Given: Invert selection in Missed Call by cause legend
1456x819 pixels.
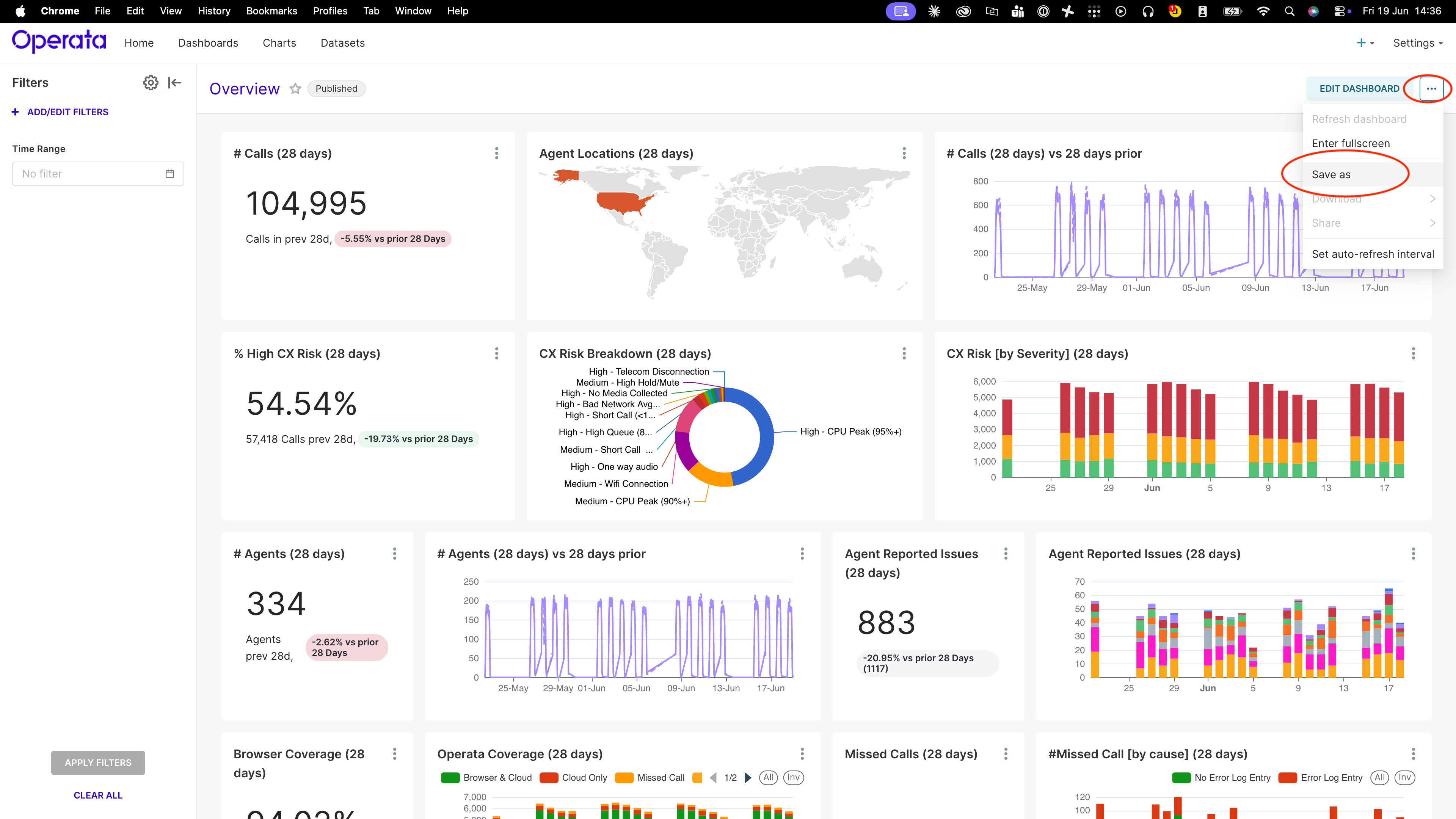Looking at the screenshot, I should point(1404,778).
